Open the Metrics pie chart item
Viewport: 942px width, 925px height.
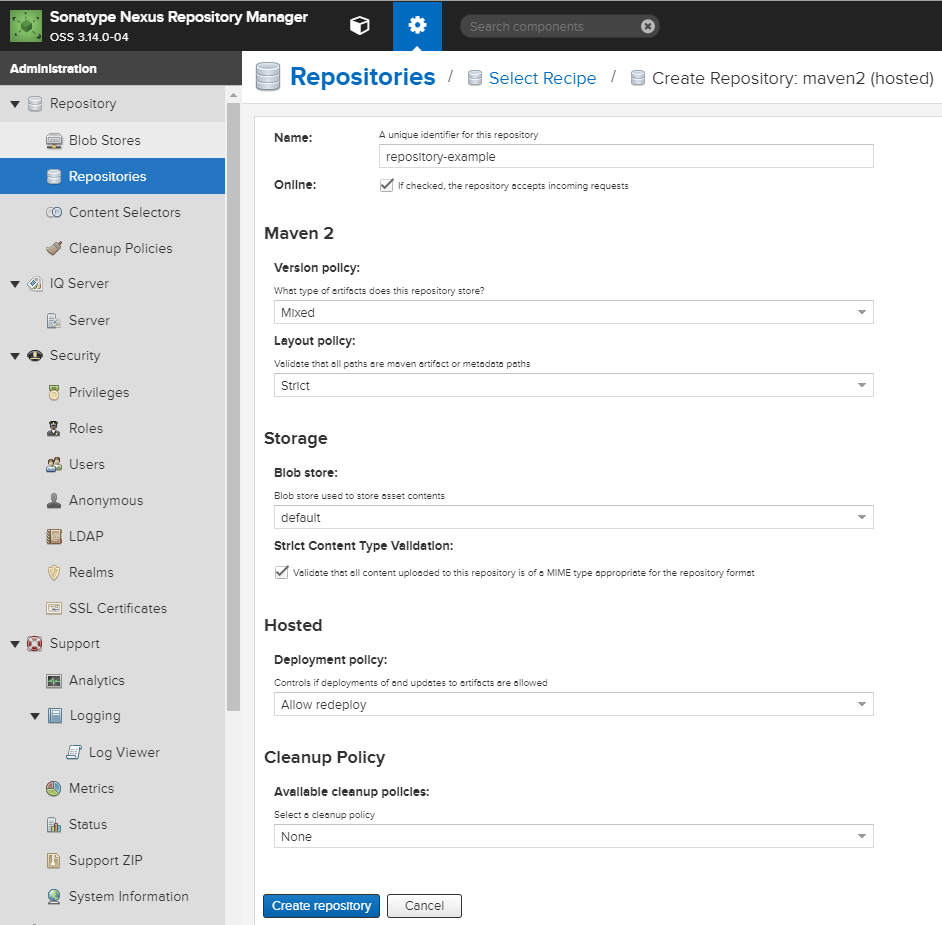(112, 788)
